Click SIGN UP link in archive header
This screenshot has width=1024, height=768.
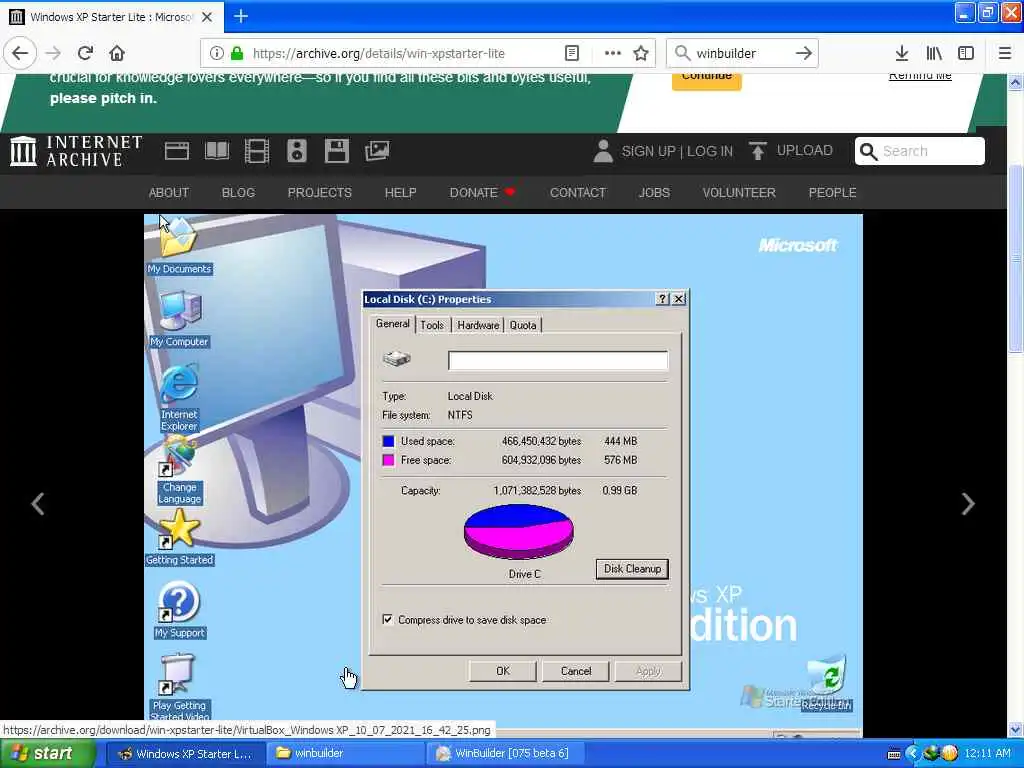point(648,152)
